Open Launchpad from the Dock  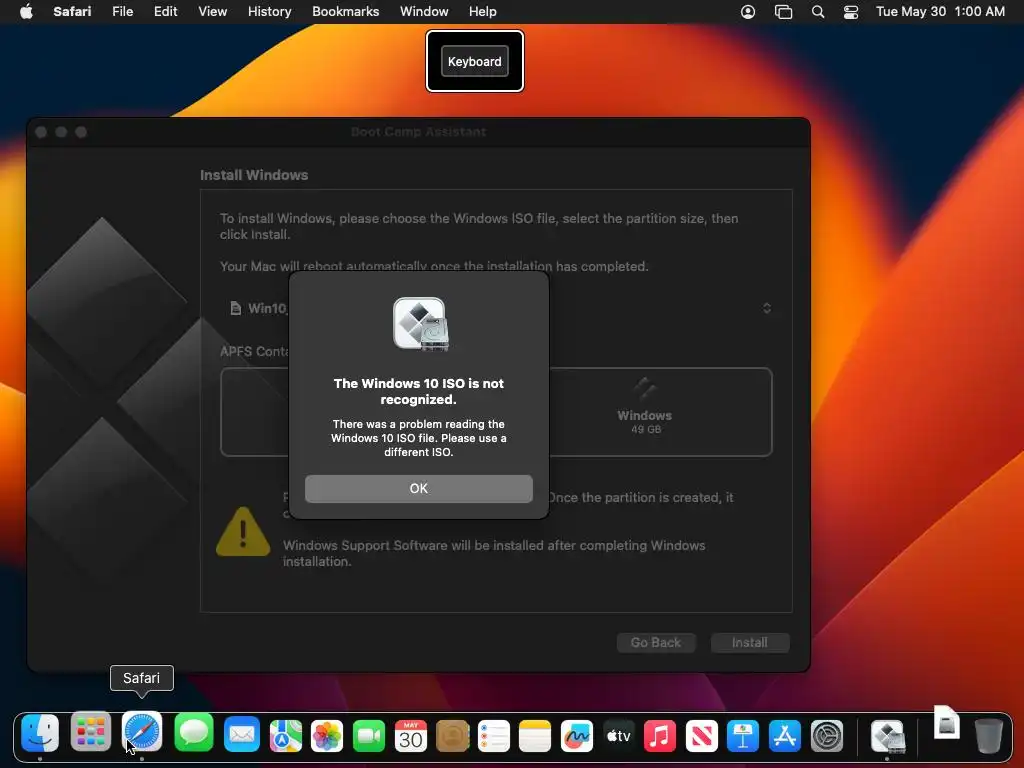click(91, 732)
